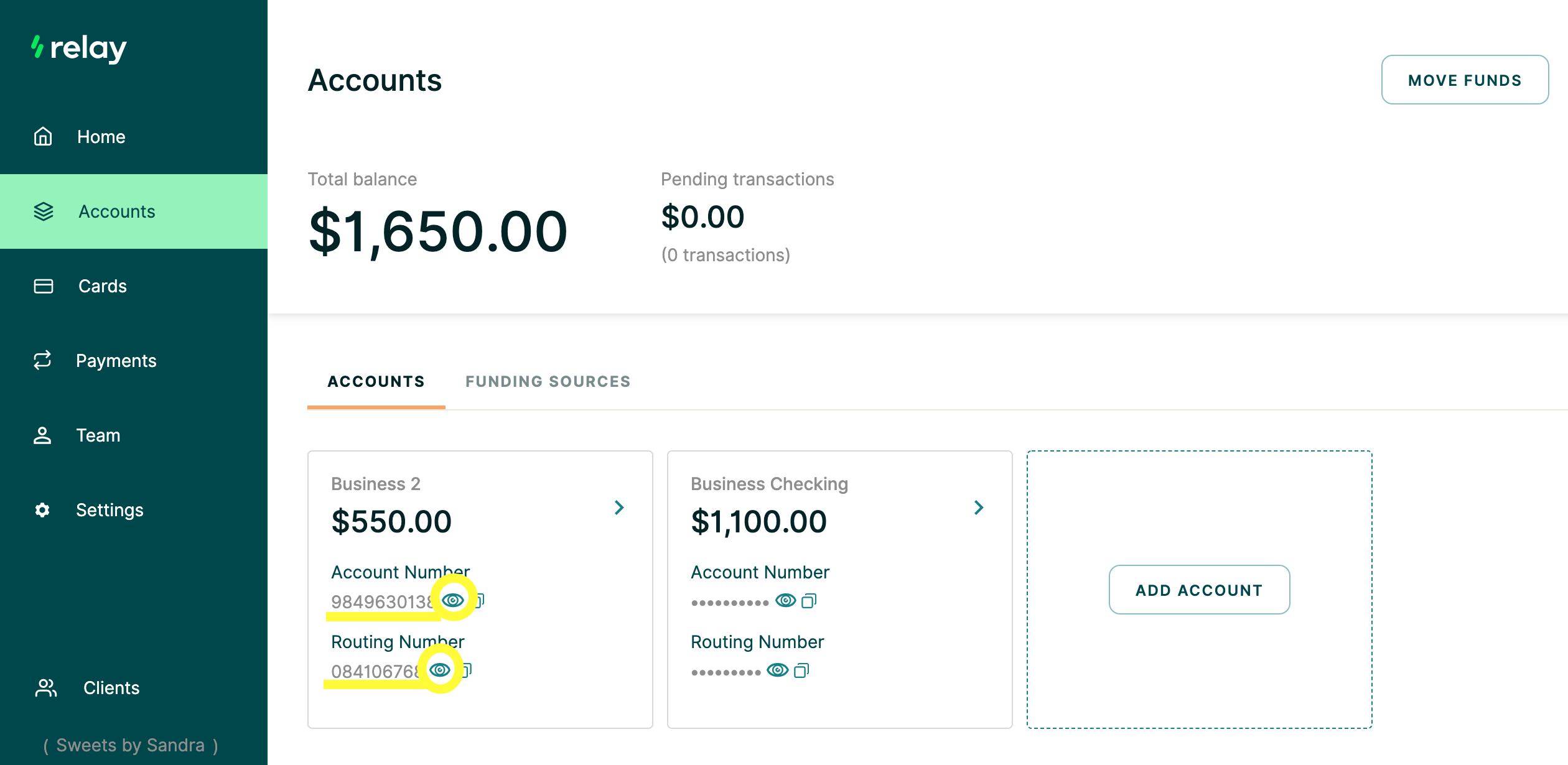Screen dimensions: 1568x765
Task: Reveal the Business Checking routing number
Action: coord(778,670)
